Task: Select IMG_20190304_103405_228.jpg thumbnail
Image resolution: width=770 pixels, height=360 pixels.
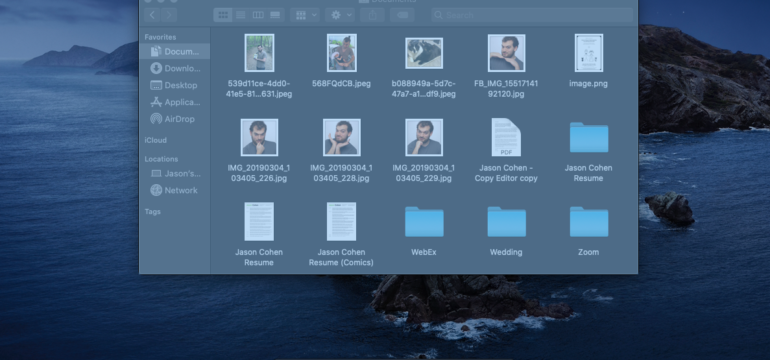Action: pyautogui.click(x=342, y=138)
